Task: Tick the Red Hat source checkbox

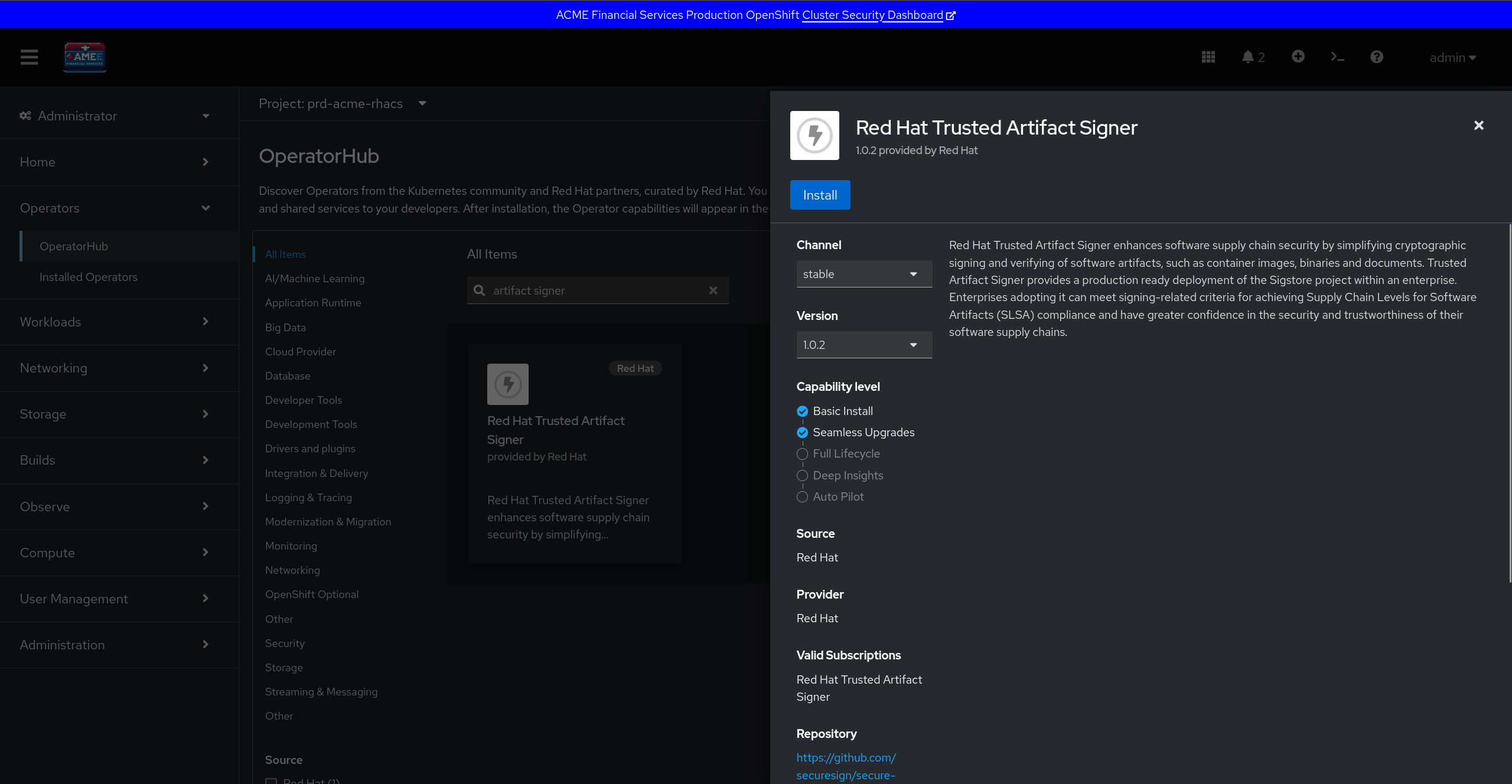Action: click(271, 780)
